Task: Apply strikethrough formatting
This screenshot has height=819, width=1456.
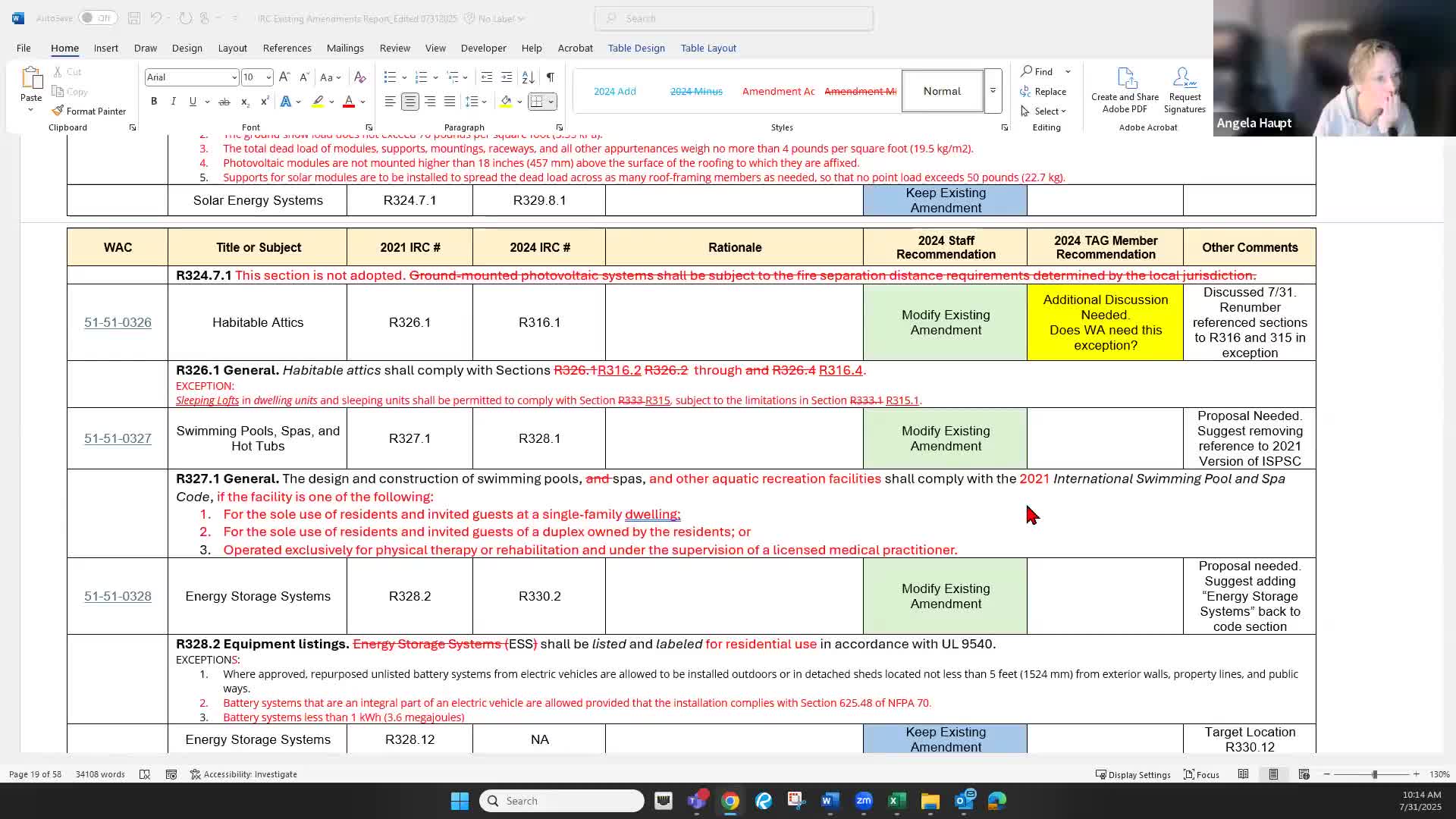Action: click(224, 102)
